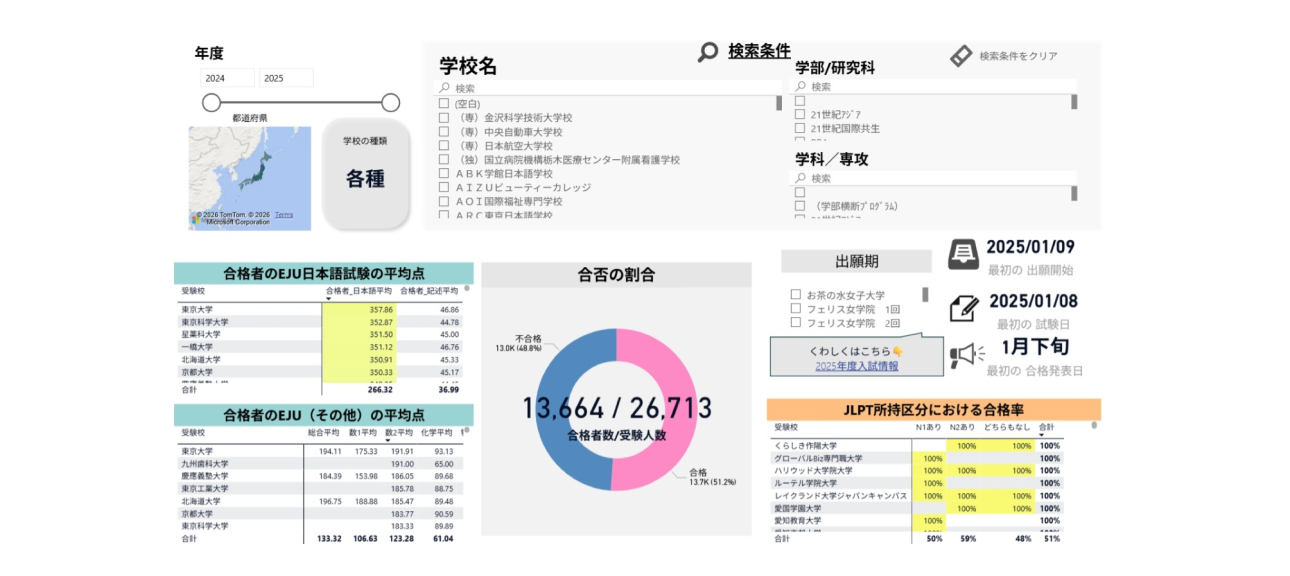Sort by 合格者_記述平均 column header
1290x576 pixels.
pos(429,291)
